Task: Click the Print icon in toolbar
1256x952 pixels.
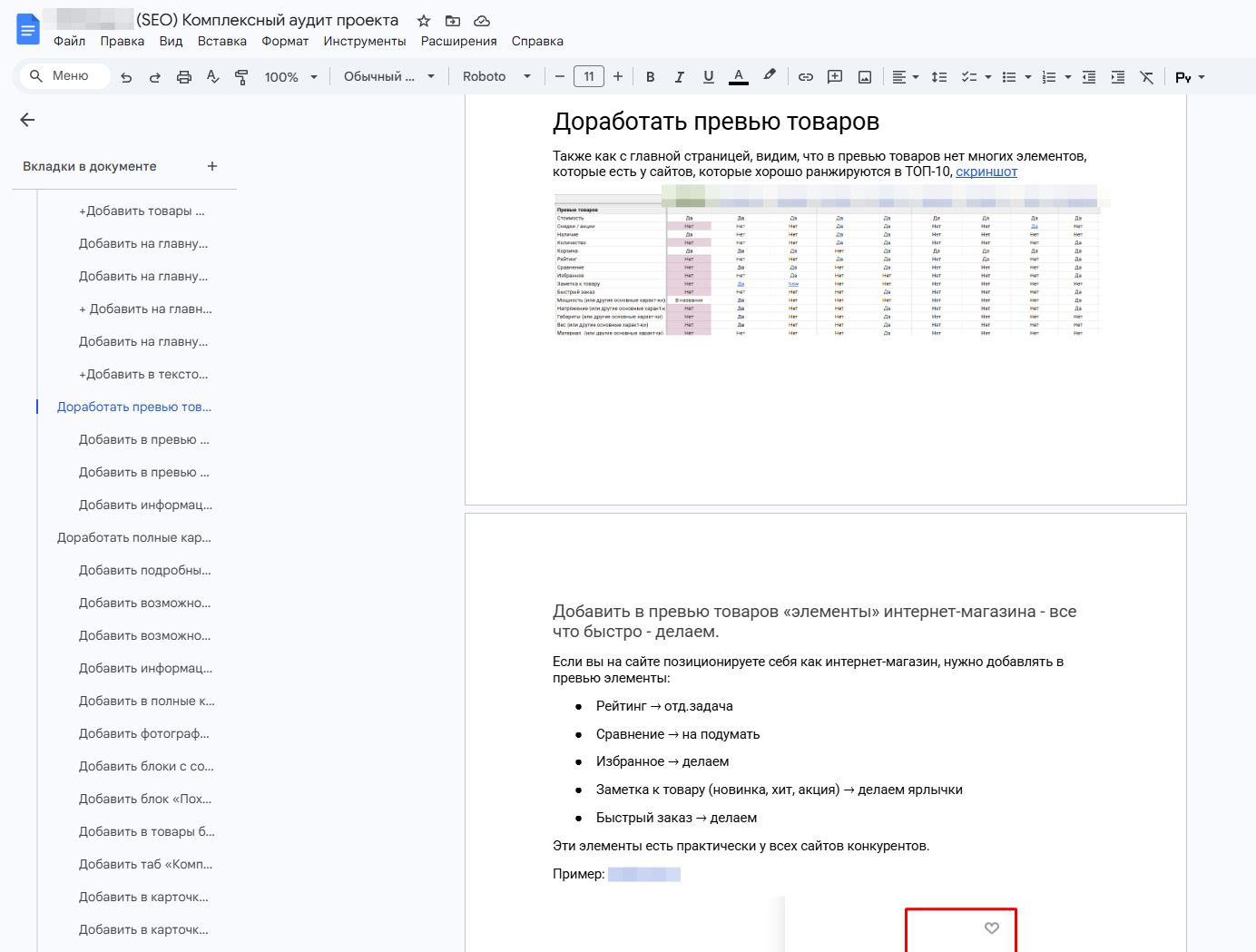Action: [x=184, y=77]
